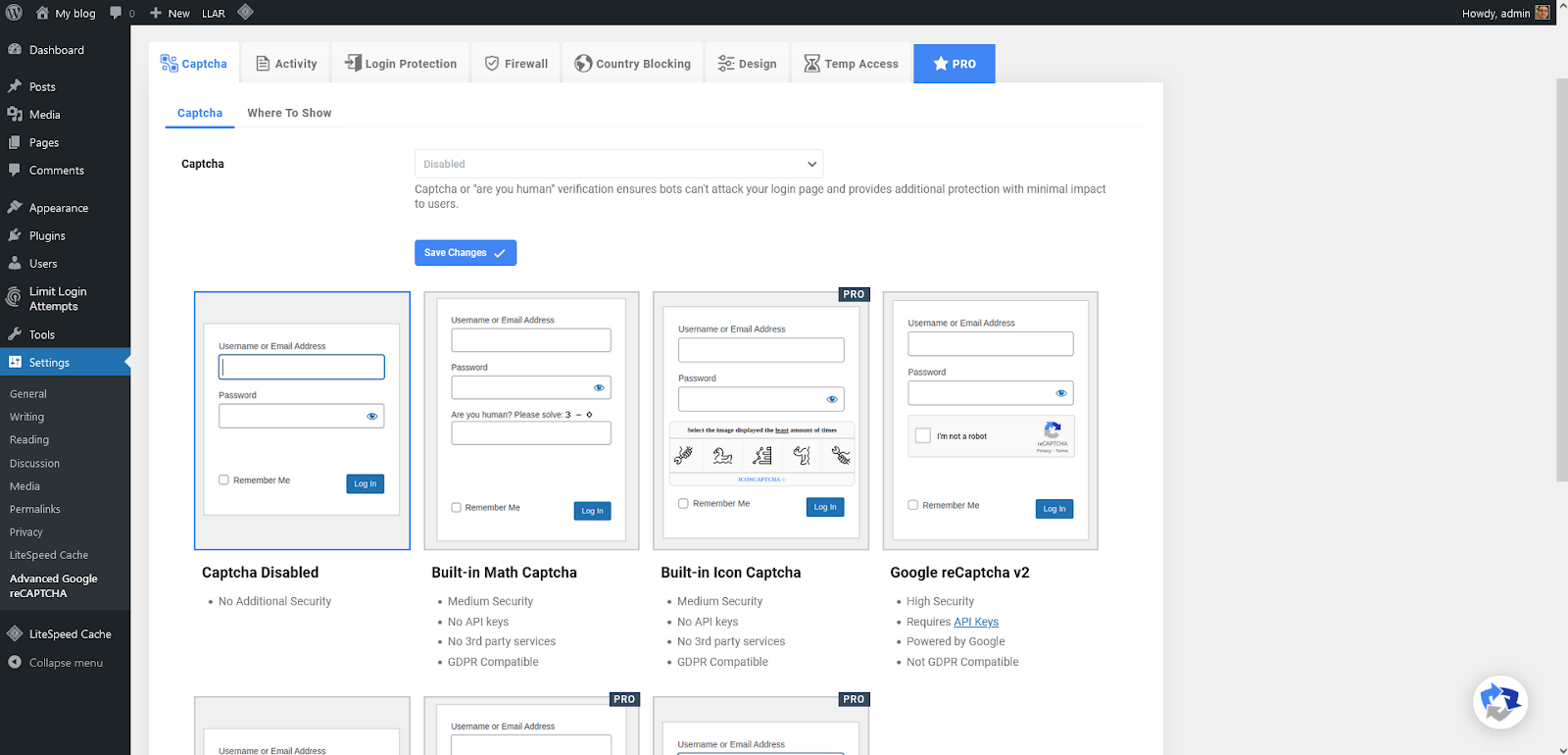
Task: Select the Captcha sub-tab
Action: [200, 113]
